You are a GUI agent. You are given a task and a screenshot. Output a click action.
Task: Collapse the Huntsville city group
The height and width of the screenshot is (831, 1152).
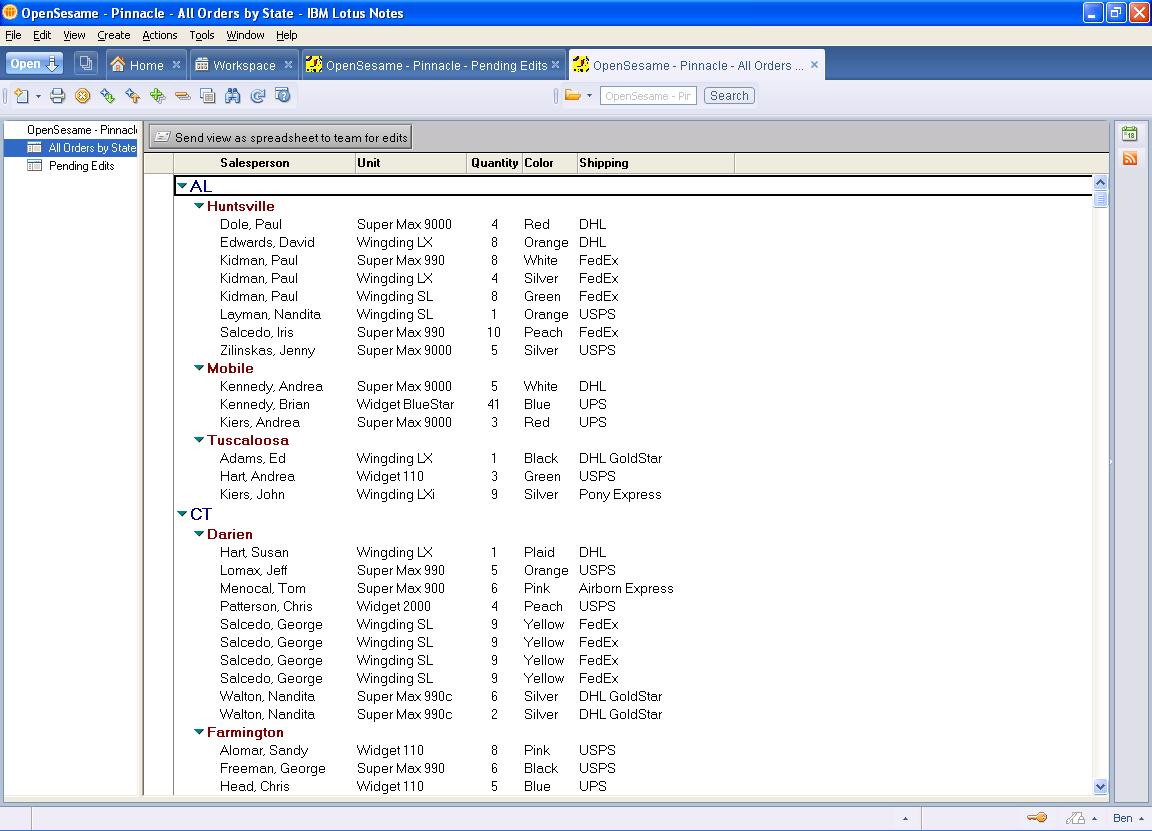[x=199, y=206]
